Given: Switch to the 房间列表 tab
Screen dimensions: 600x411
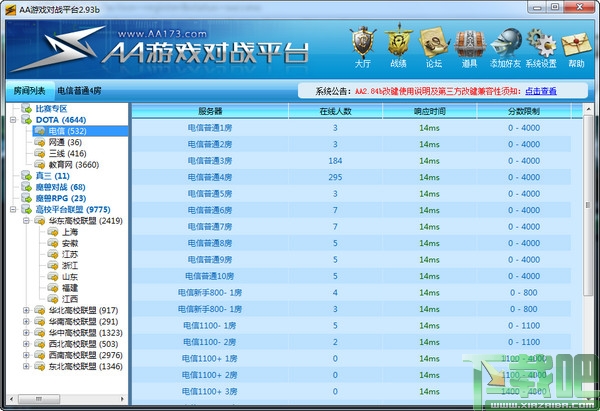Looking at the screenshot, I should point(29,90).
